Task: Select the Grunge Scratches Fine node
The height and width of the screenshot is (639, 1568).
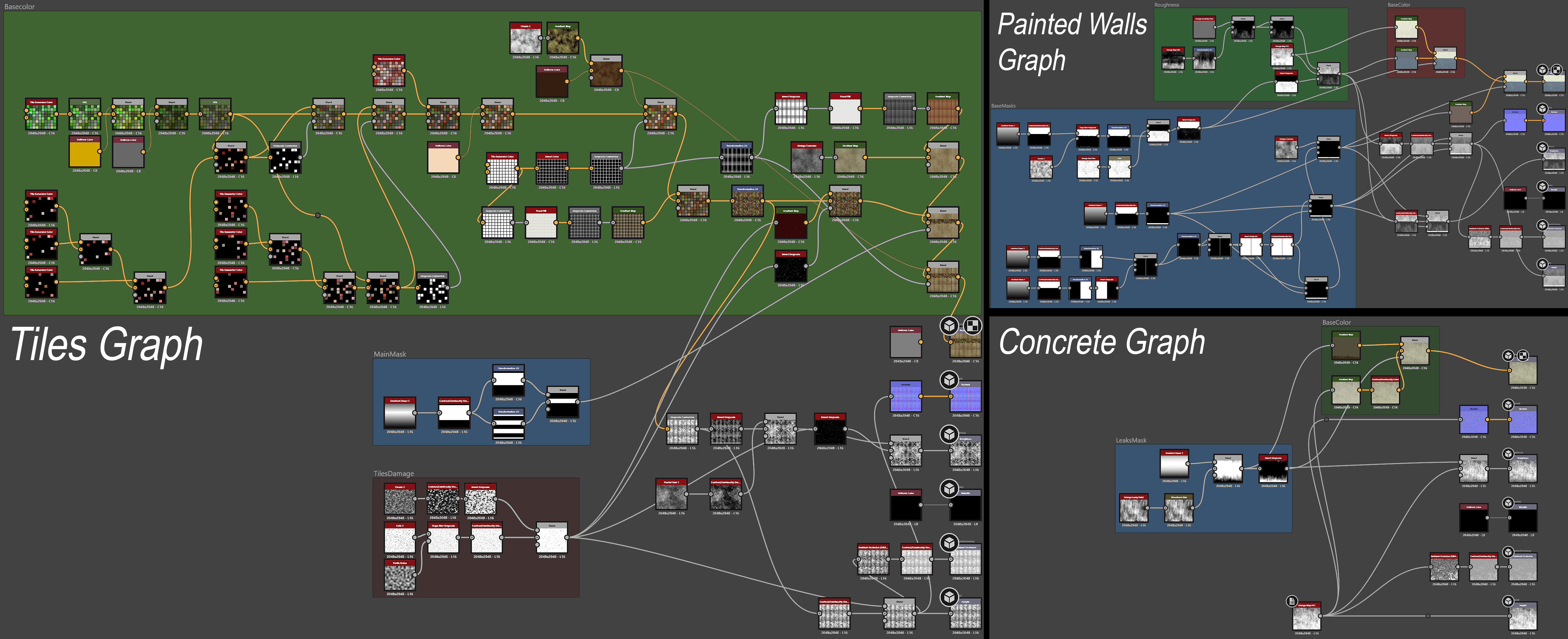Action: [1204, 27]
